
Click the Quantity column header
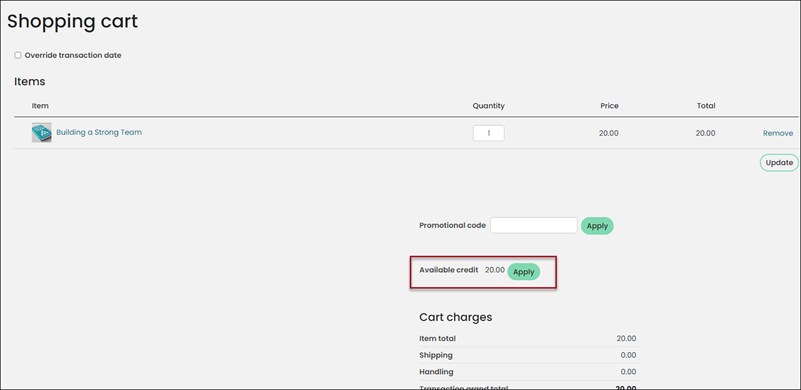pyautogui.click(x=488, y=106)
